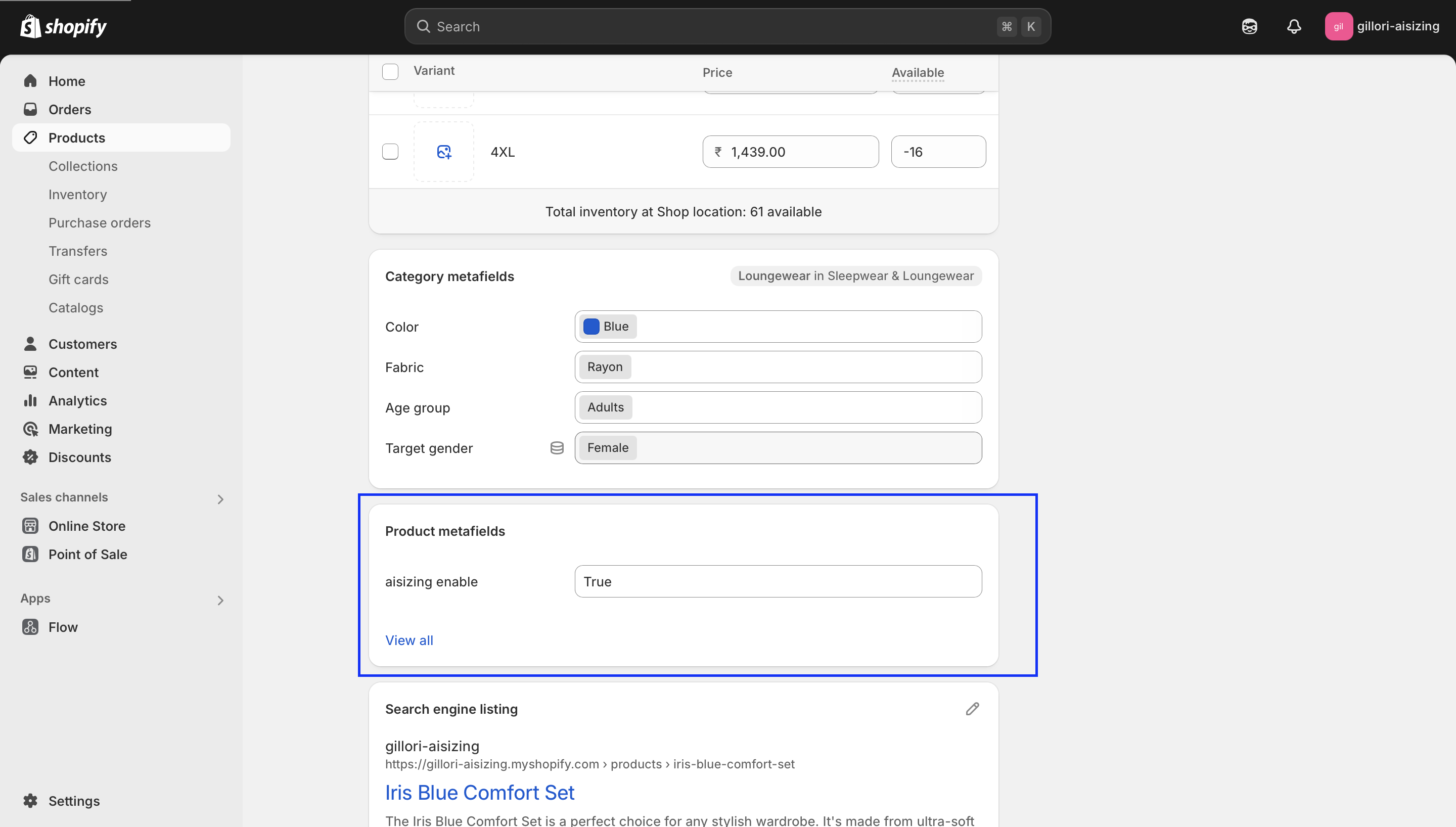Click the search magnifier icon

point(423,26)
